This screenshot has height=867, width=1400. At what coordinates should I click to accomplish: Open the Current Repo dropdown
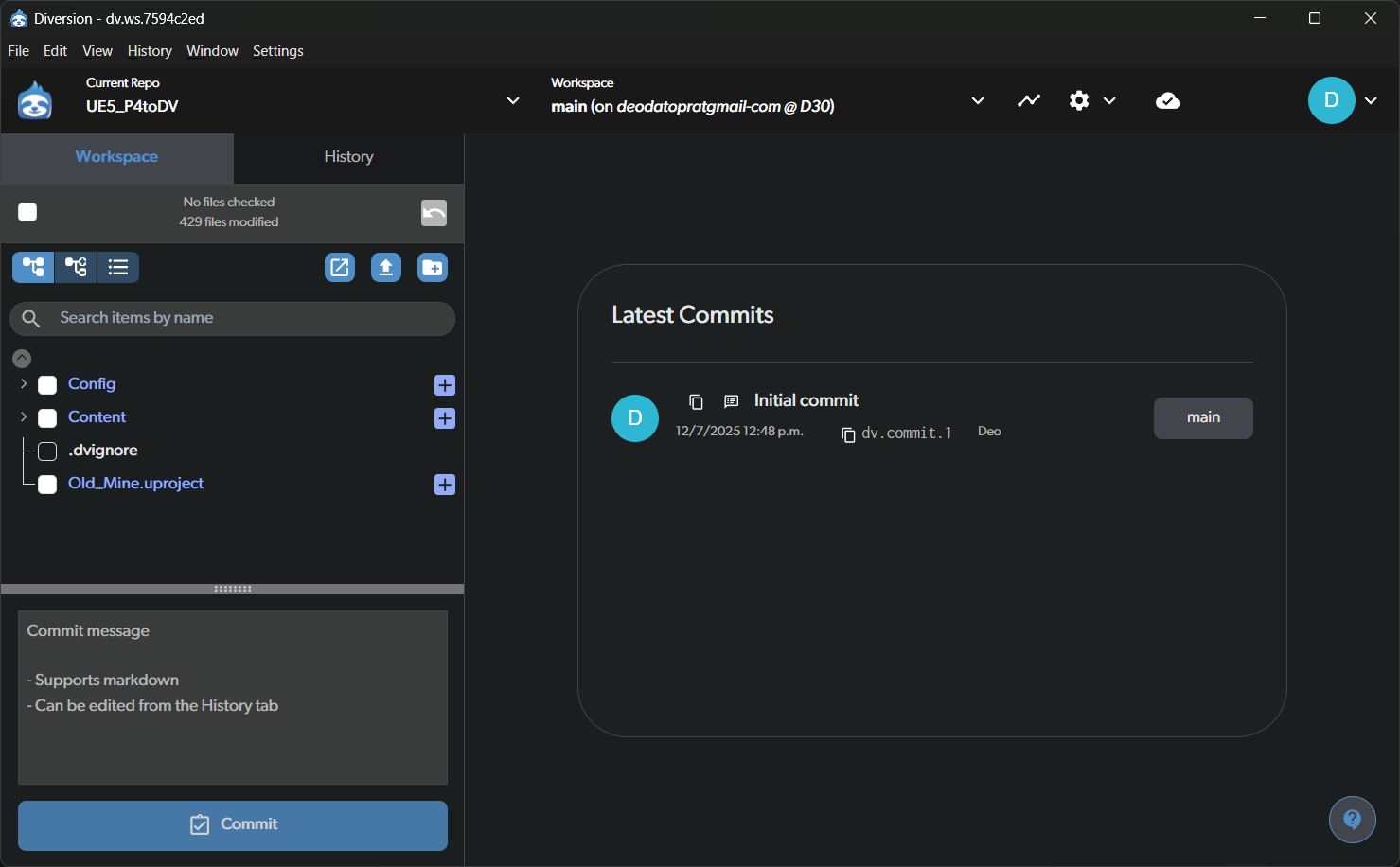[x=513, y=100]
